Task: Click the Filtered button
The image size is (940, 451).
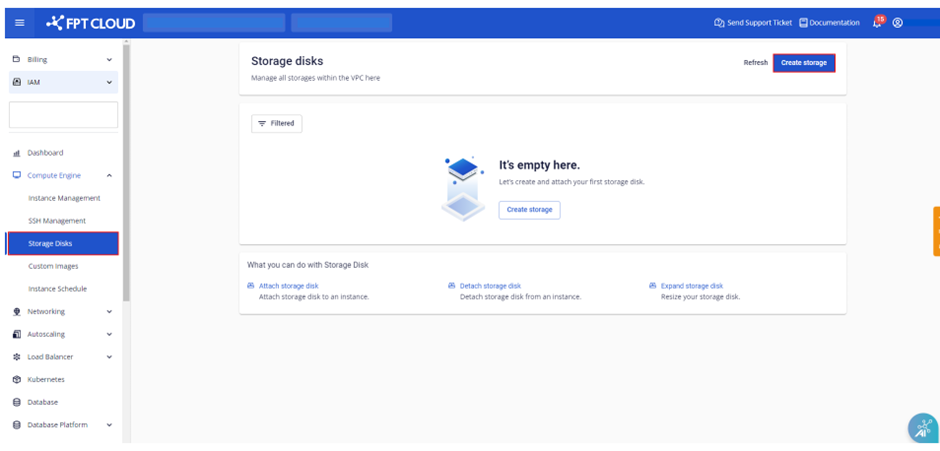Action: click(276, 123)
